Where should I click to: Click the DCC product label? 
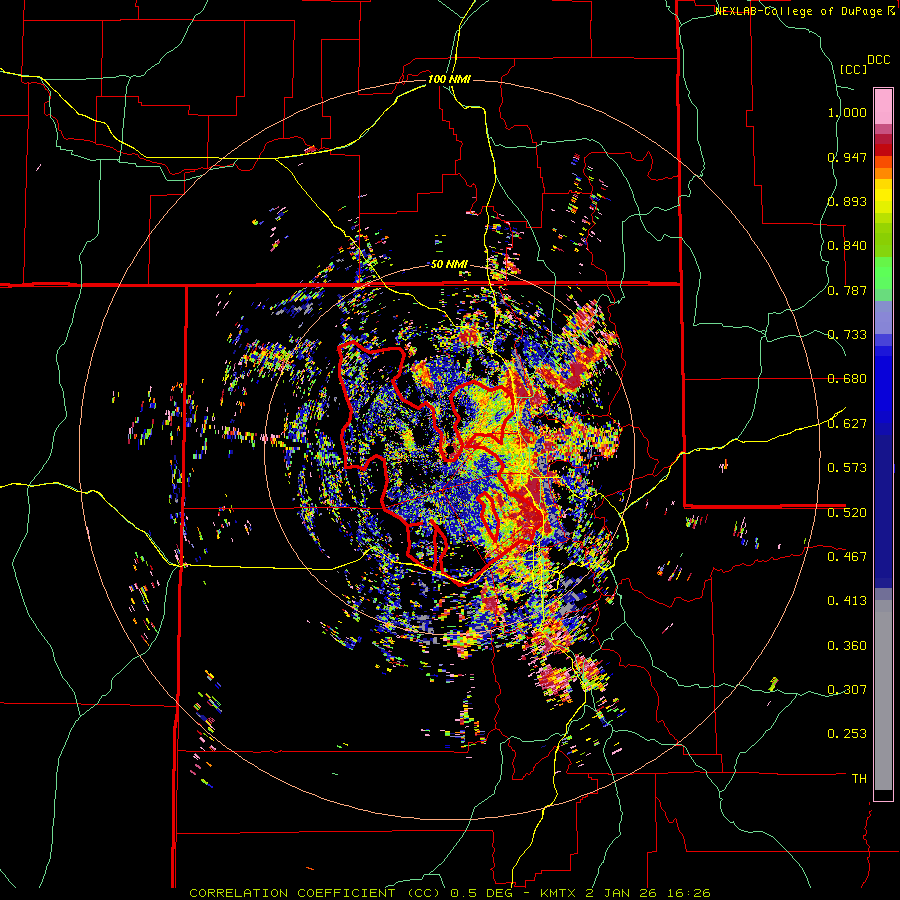[x=878, y=60]
